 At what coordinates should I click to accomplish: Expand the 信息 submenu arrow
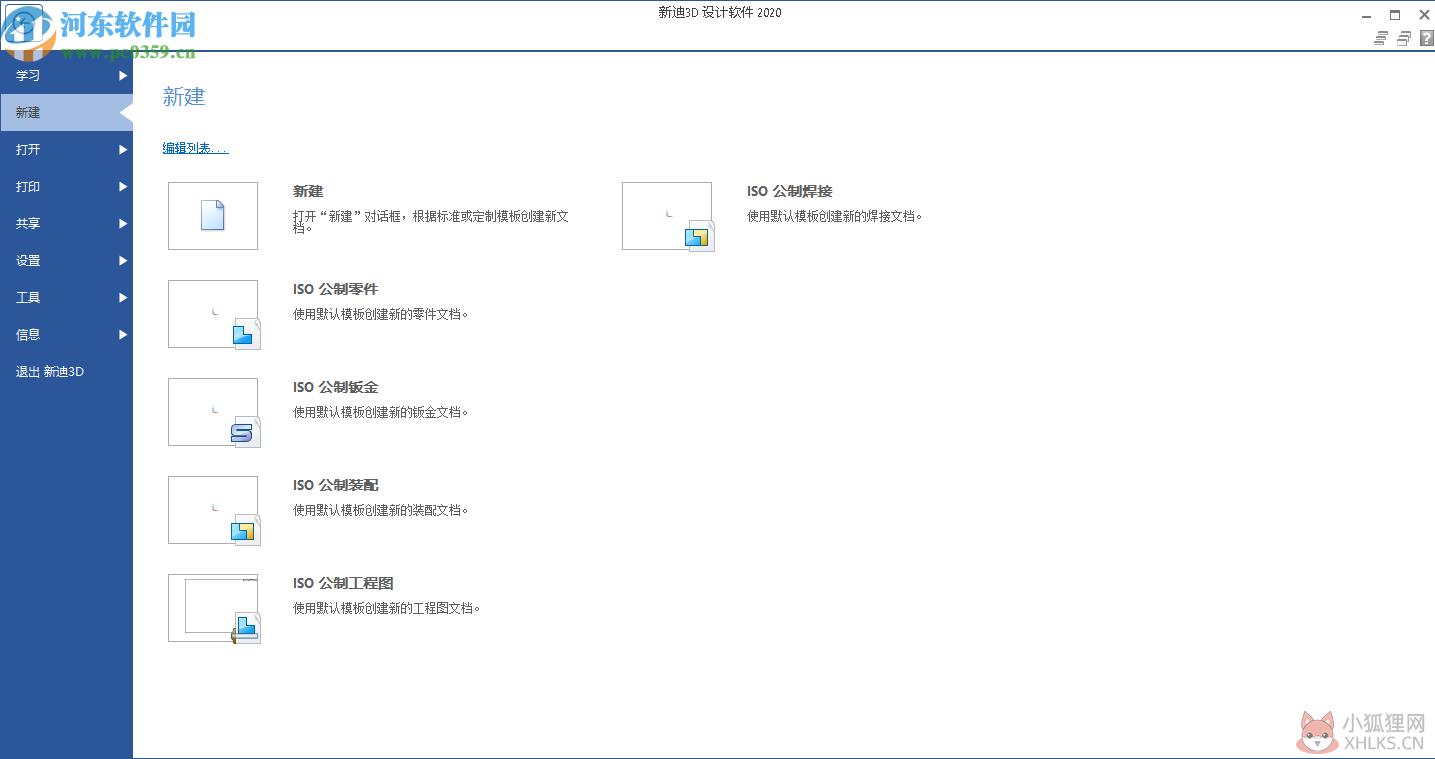[123, 335]
